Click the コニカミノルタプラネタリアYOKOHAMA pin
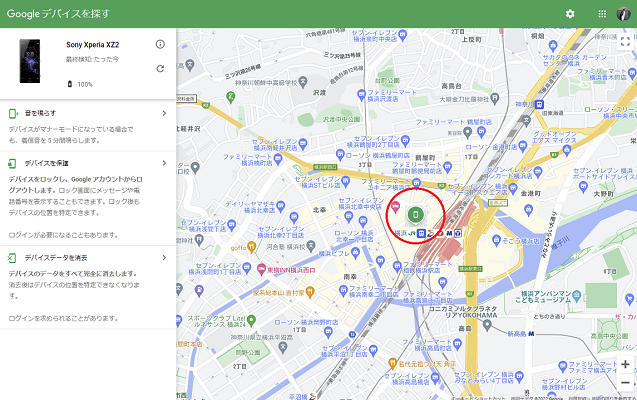637x400 pixels. tap(488, 325)
